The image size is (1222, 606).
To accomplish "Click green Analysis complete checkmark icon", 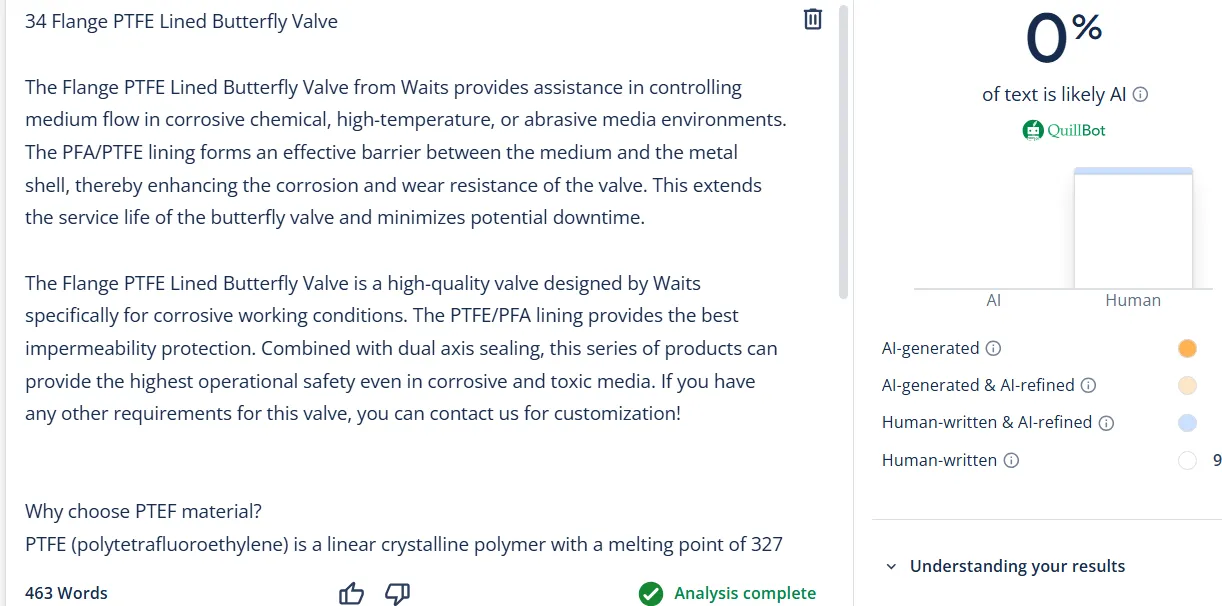I will (x=651, y=594).
